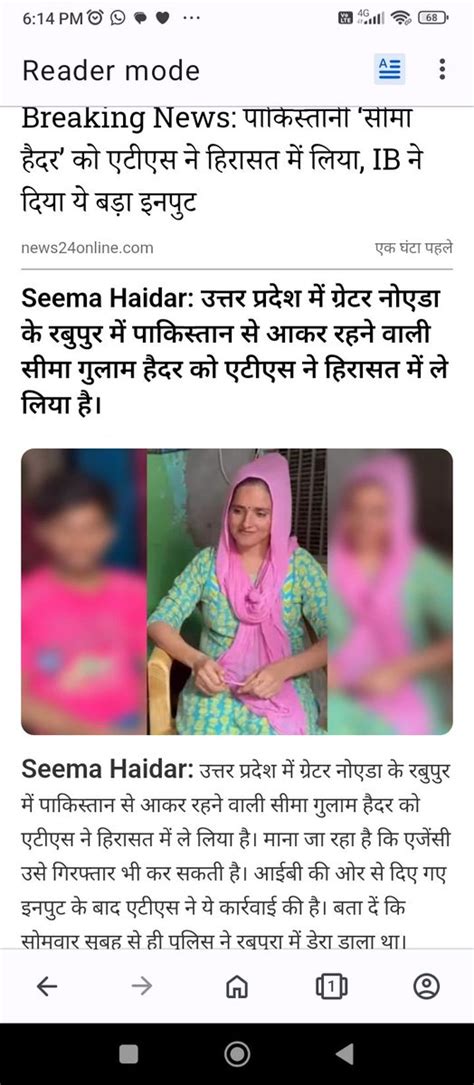Open the browser home page icon

click(237, 987)
